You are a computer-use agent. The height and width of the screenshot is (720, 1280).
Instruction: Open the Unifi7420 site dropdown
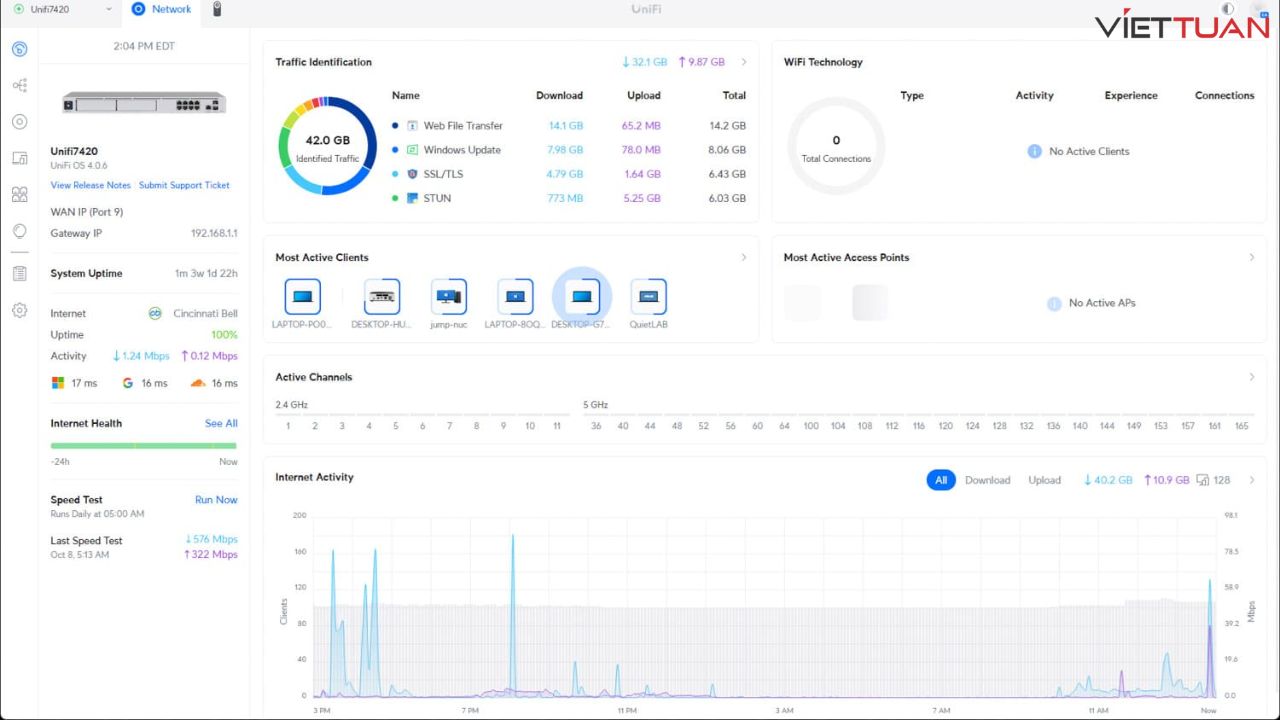[x=61, y=9]
